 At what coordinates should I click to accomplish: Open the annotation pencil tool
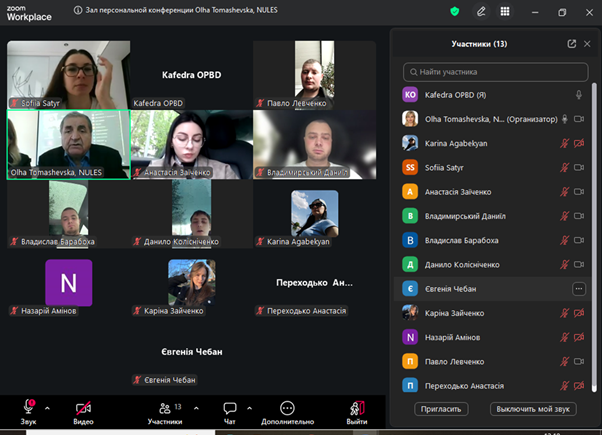coord(481,12)
